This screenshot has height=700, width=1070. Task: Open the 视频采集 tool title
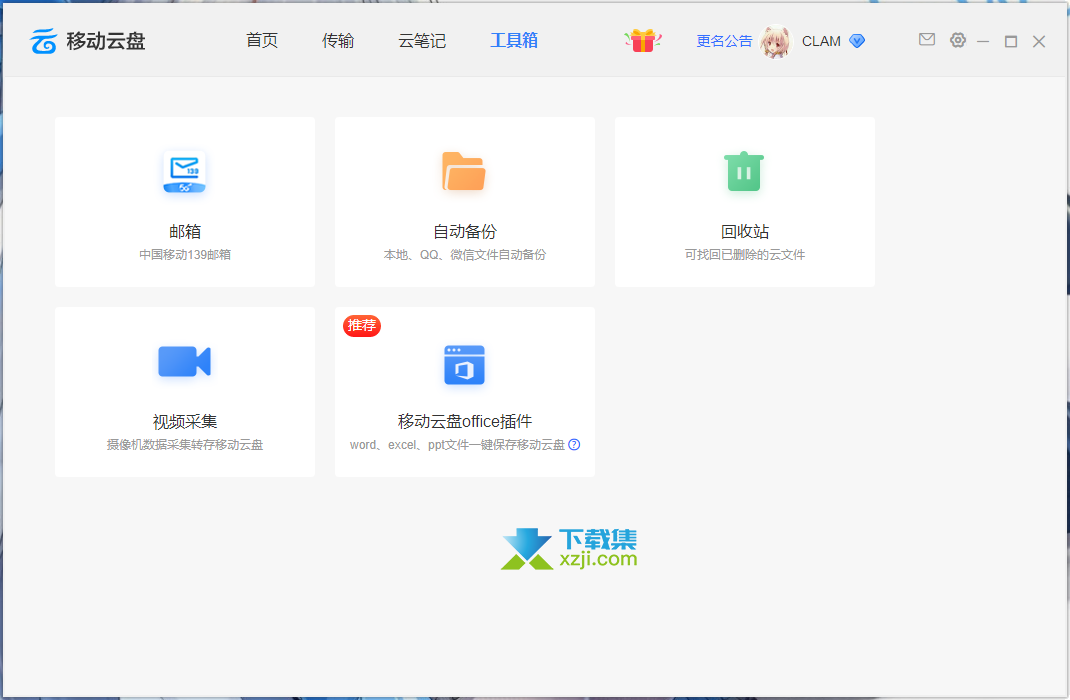point(185,422)
